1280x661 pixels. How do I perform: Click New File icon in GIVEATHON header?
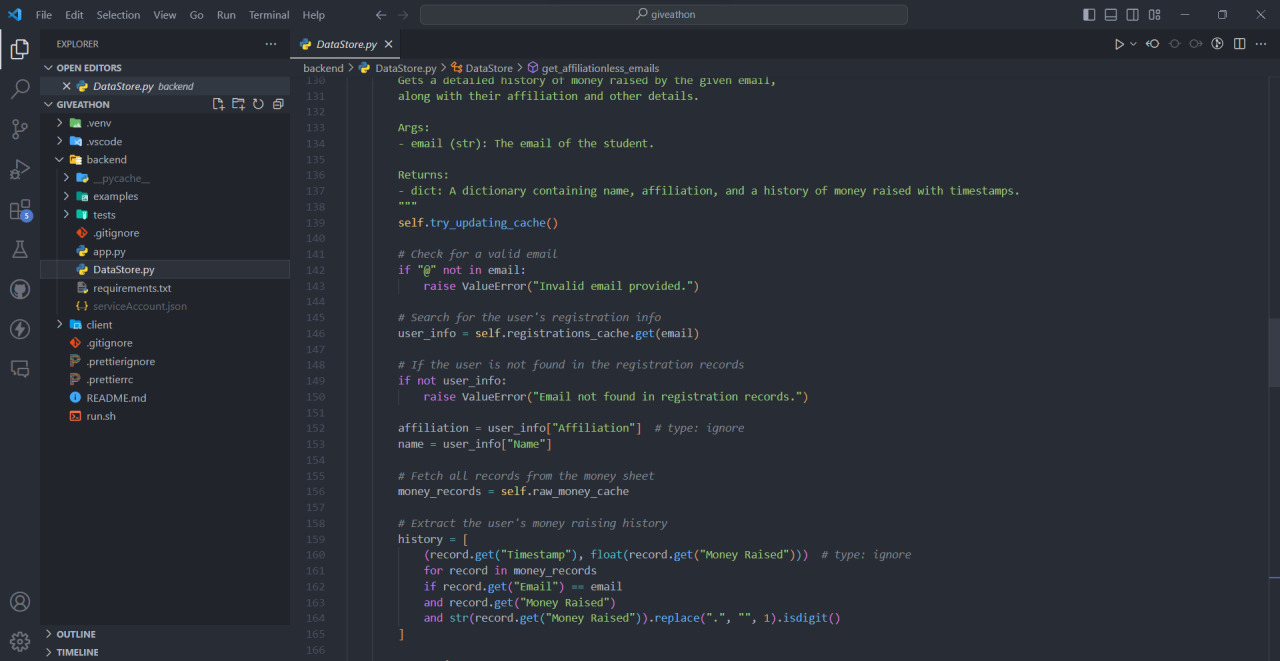219,104
